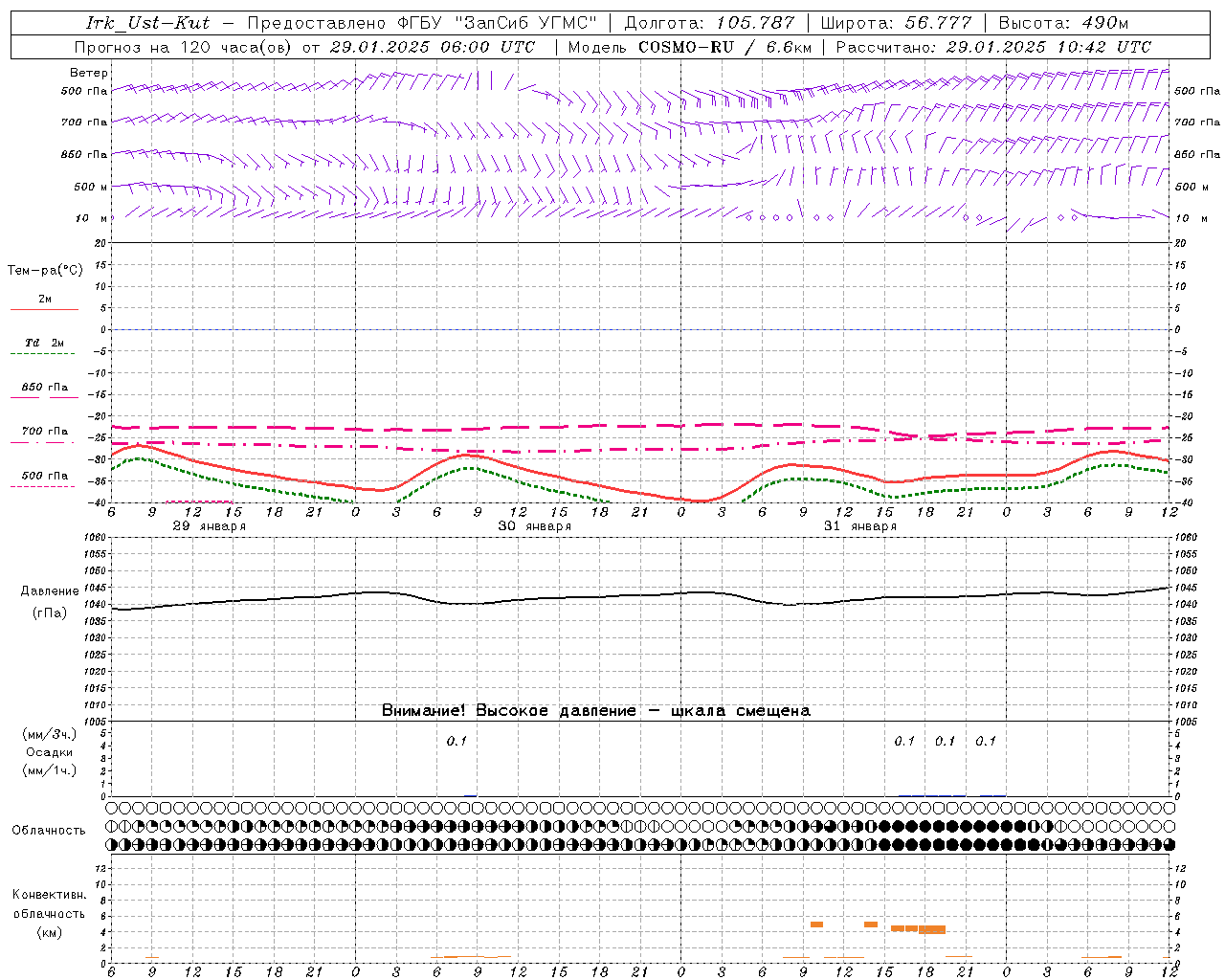Click the 30 января date label
This screenshot has height=980, width=1225.
pyautogui.click(x=534, y=526)
